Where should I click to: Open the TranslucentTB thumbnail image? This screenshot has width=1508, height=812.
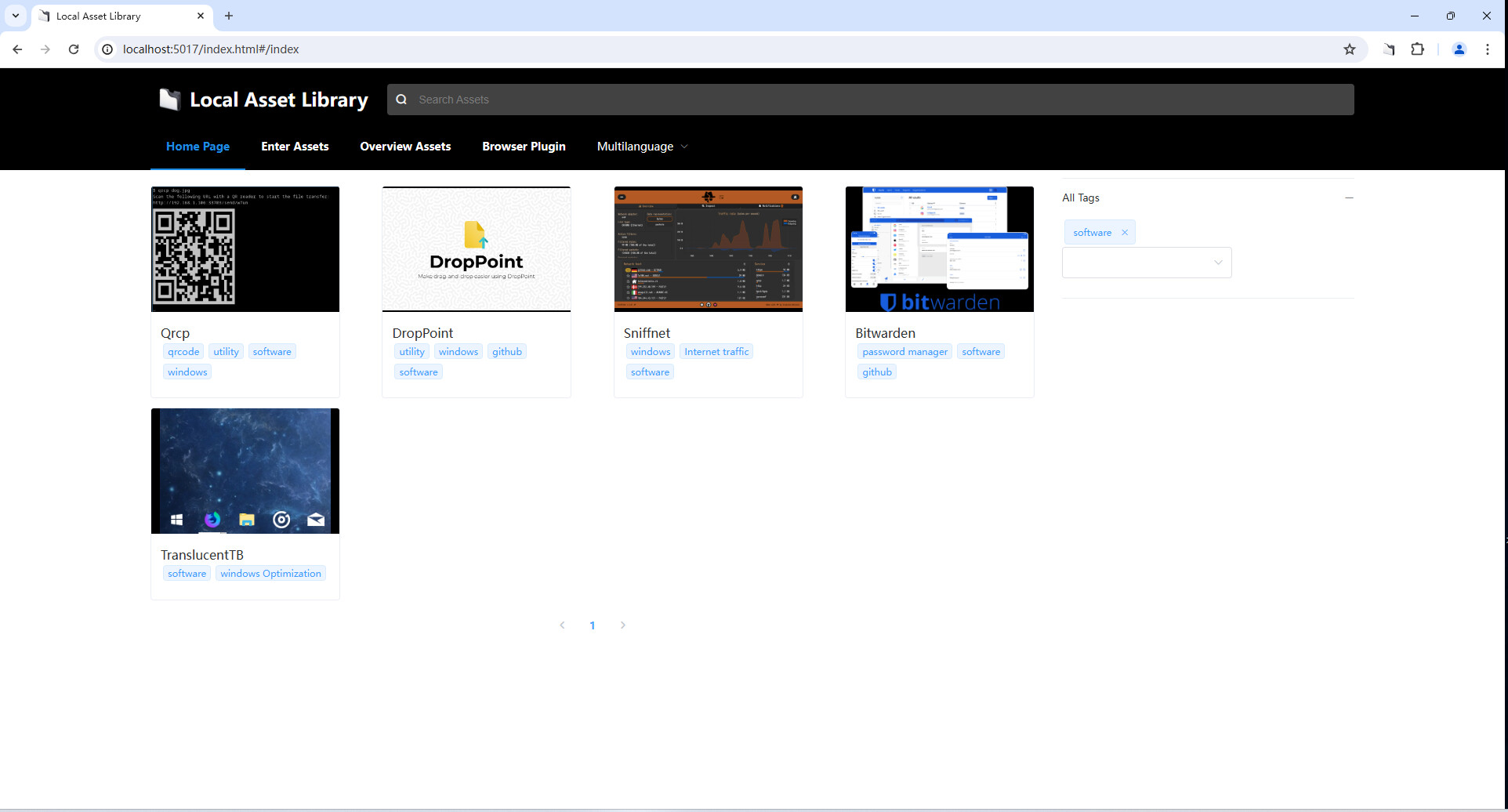click(245, 470)
